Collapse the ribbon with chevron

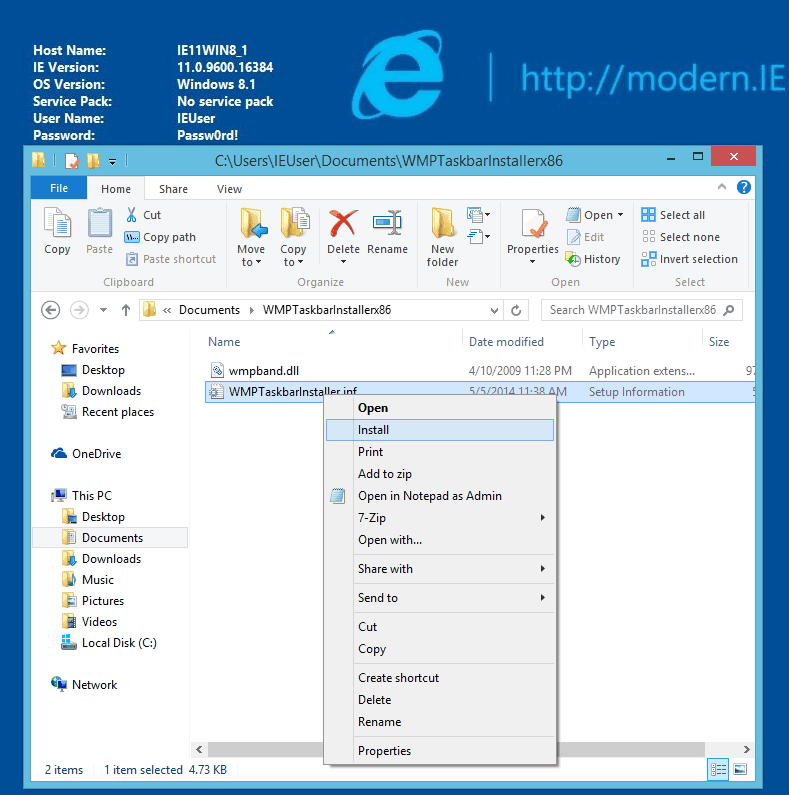point(722,187)
